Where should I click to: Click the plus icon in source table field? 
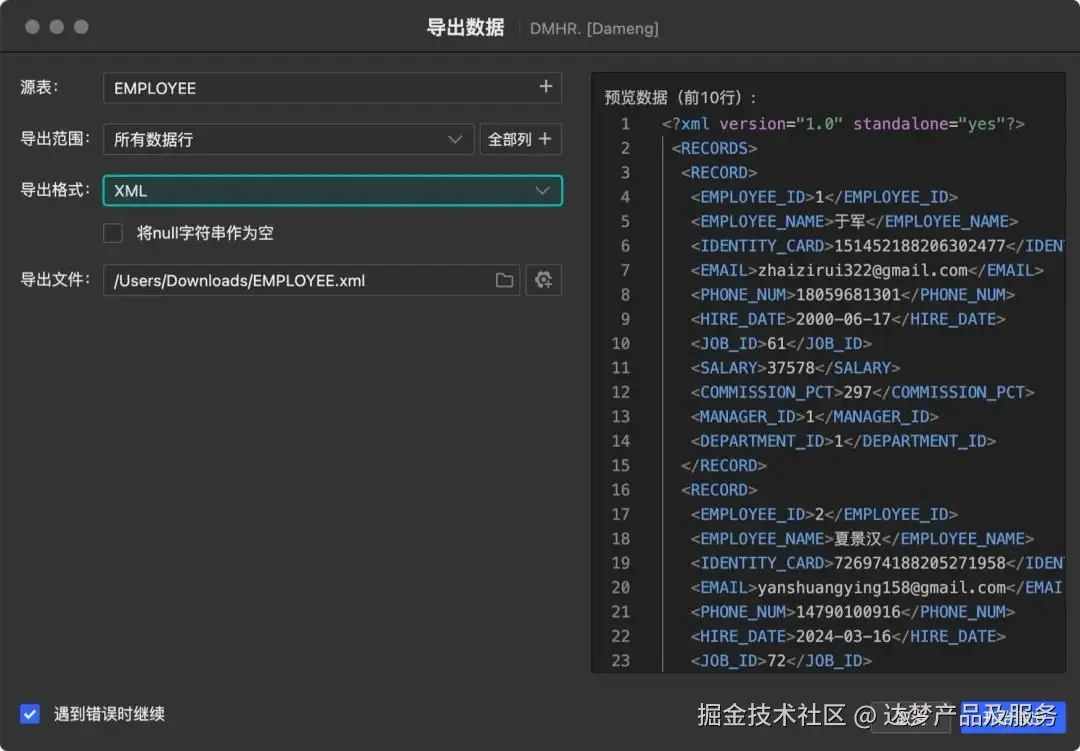(x=546, y=87)
